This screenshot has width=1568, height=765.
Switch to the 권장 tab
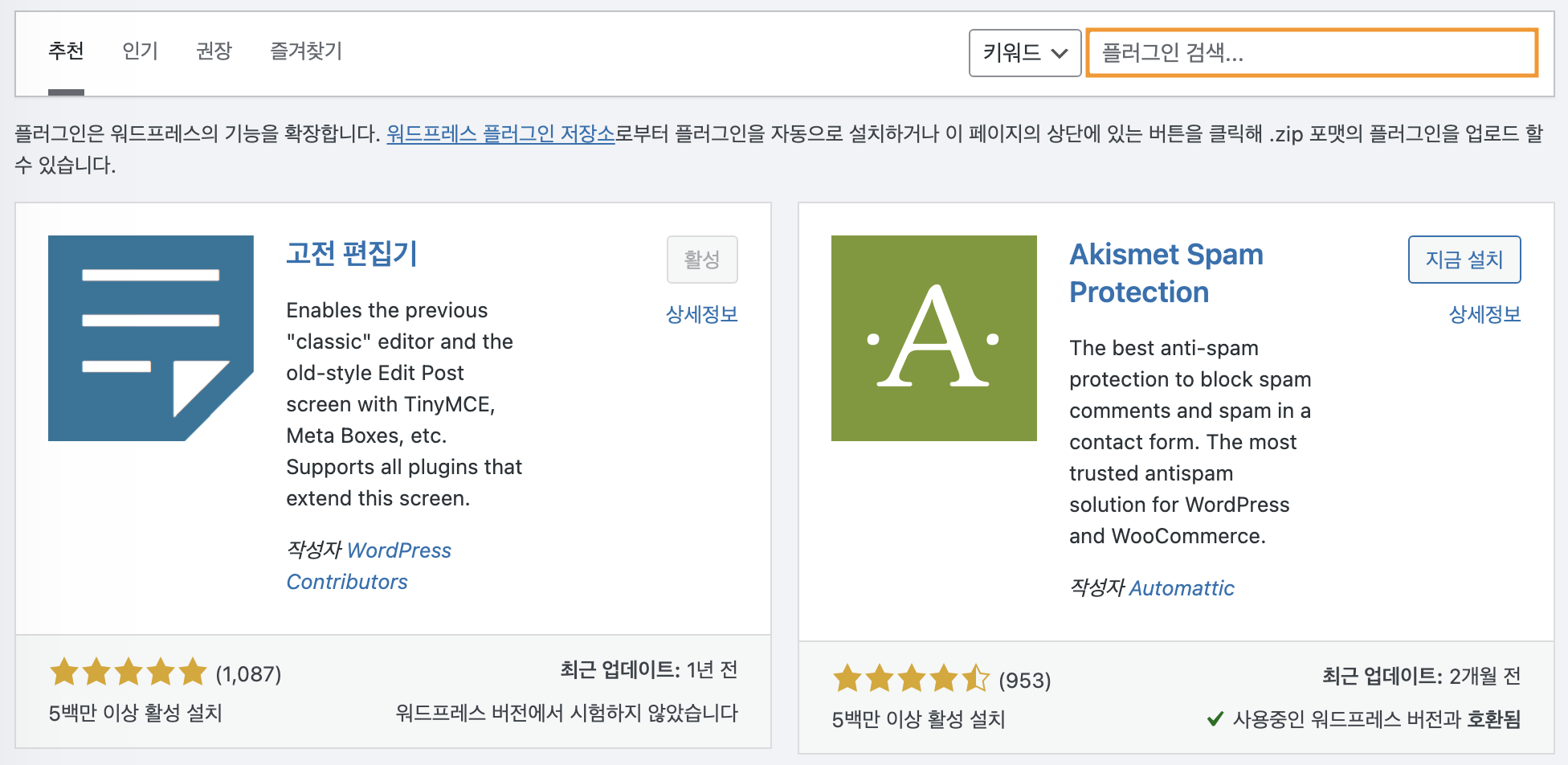click(x=214, y=51)
